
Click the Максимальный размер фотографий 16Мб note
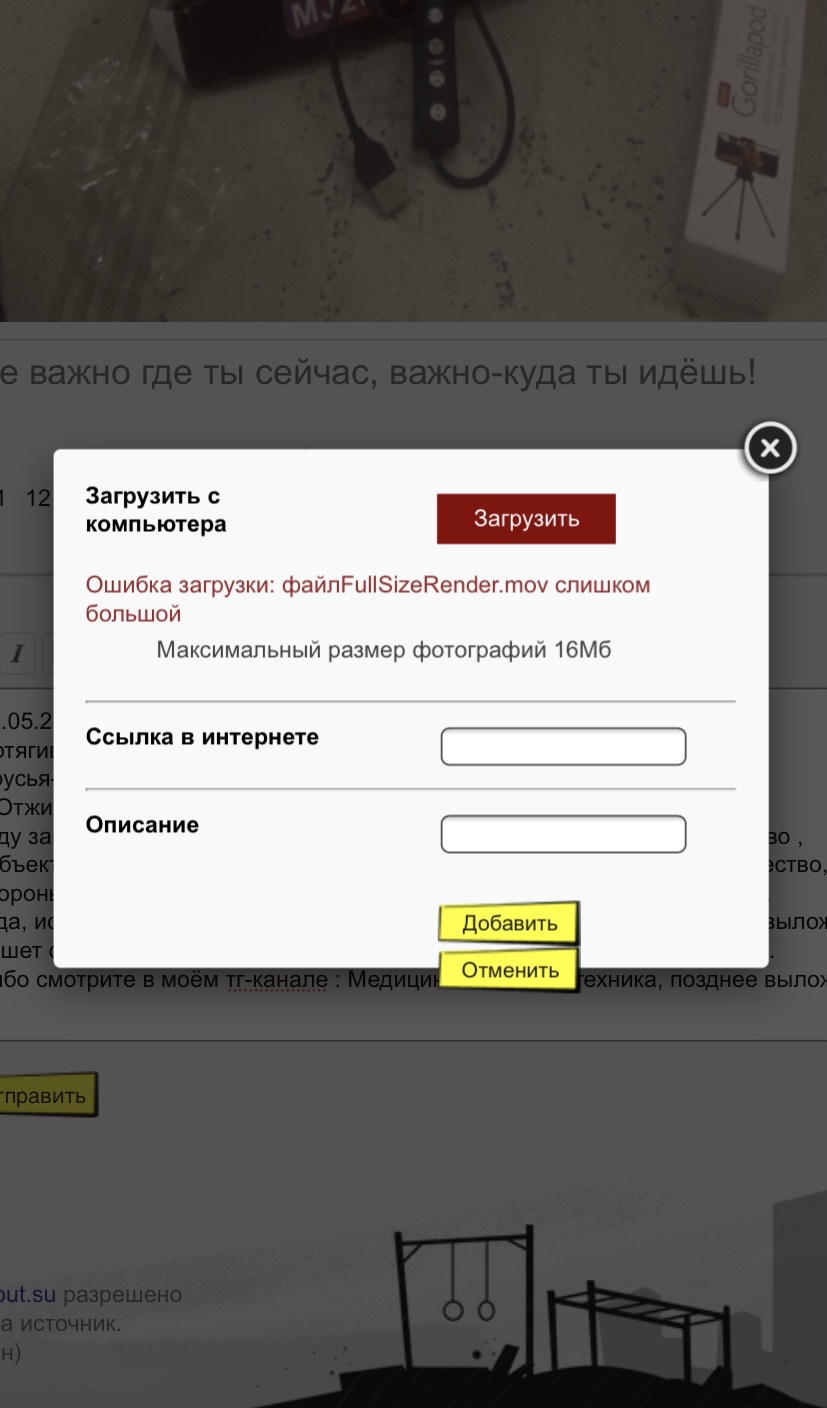pyautogui.click(x=383, y=651)
